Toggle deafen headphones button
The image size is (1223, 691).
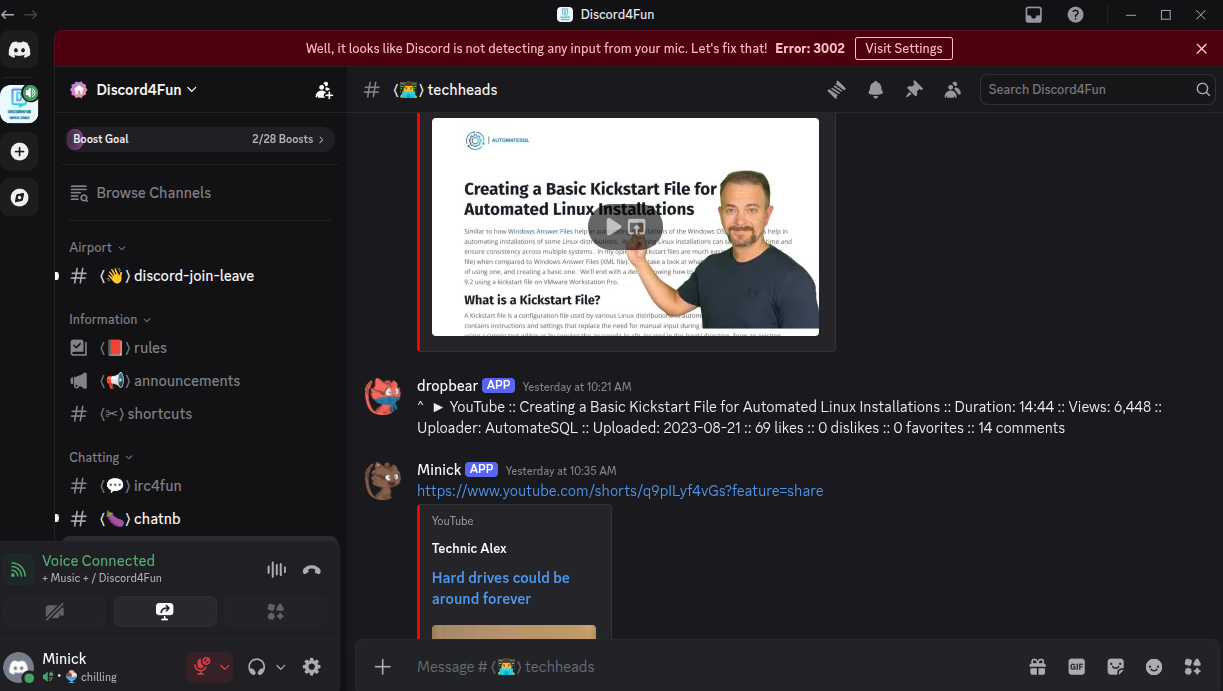point(257,667)
